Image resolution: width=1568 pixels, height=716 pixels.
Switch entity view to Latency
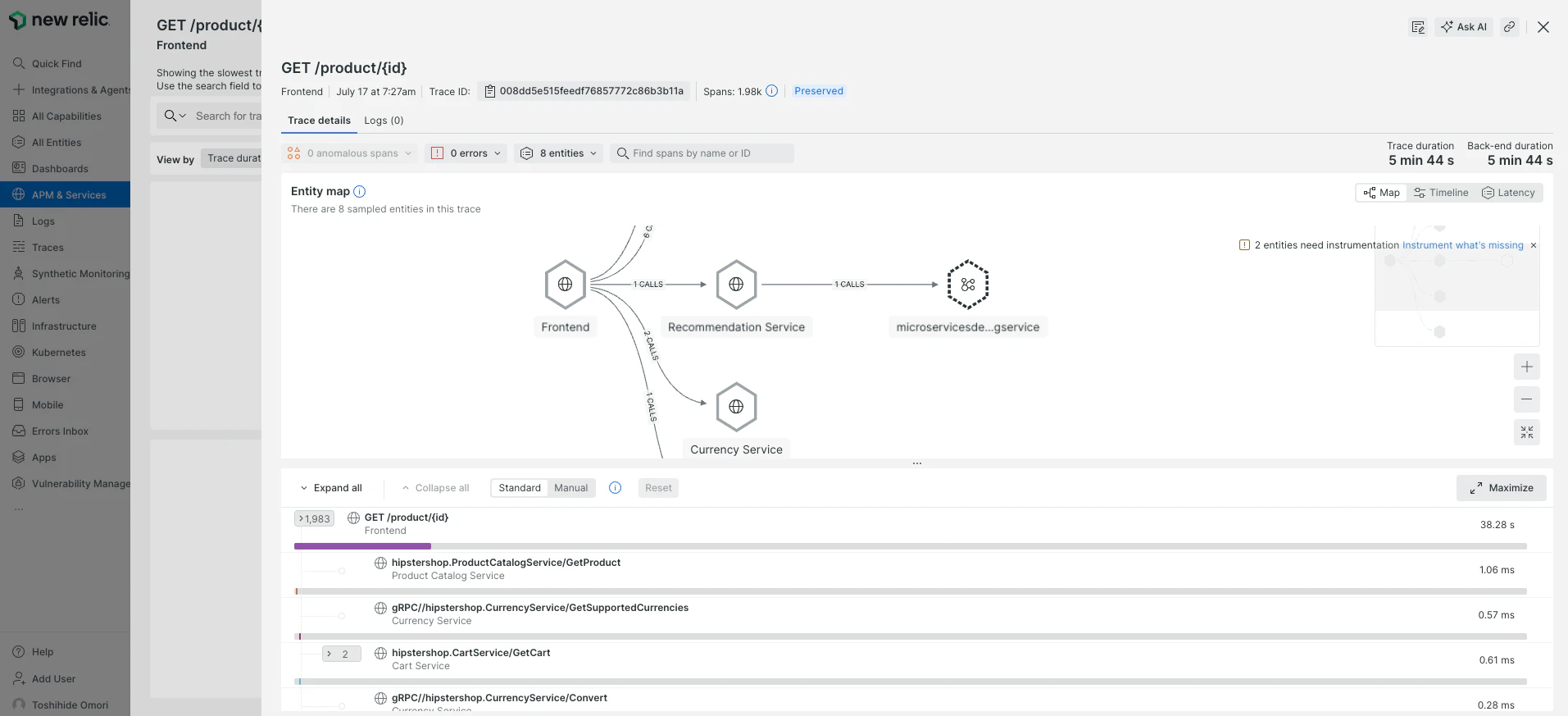(1508, 193)
